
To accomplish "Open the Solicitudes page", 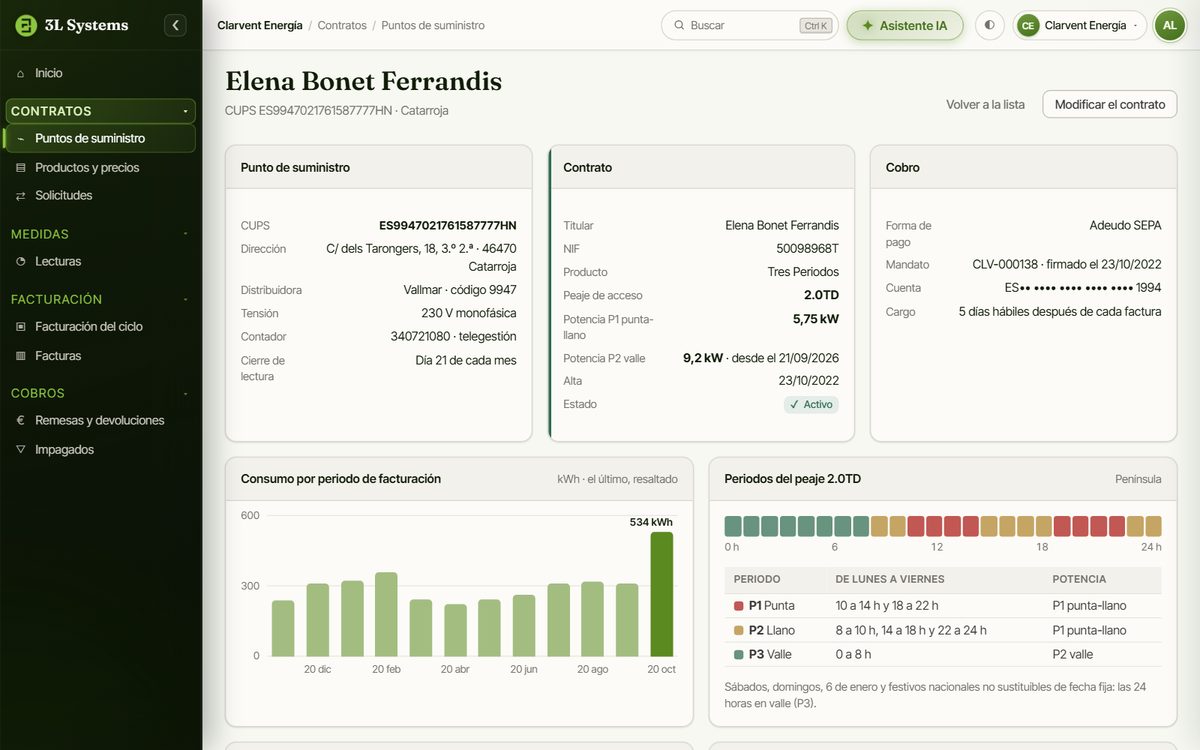I will tap(100, 196).
